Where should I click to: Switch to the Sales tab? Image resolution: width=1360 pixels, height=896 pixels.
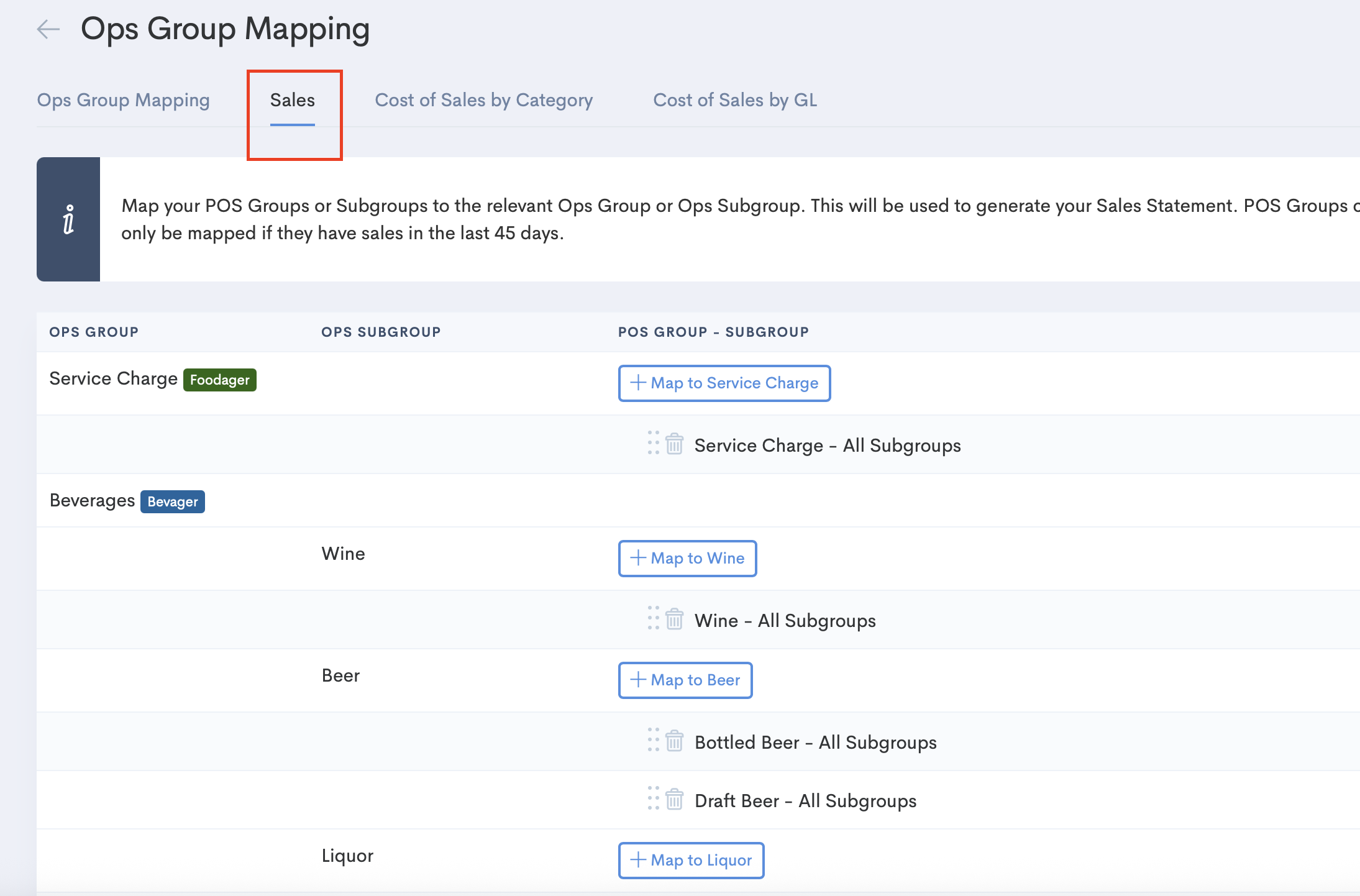coord(293,99)
